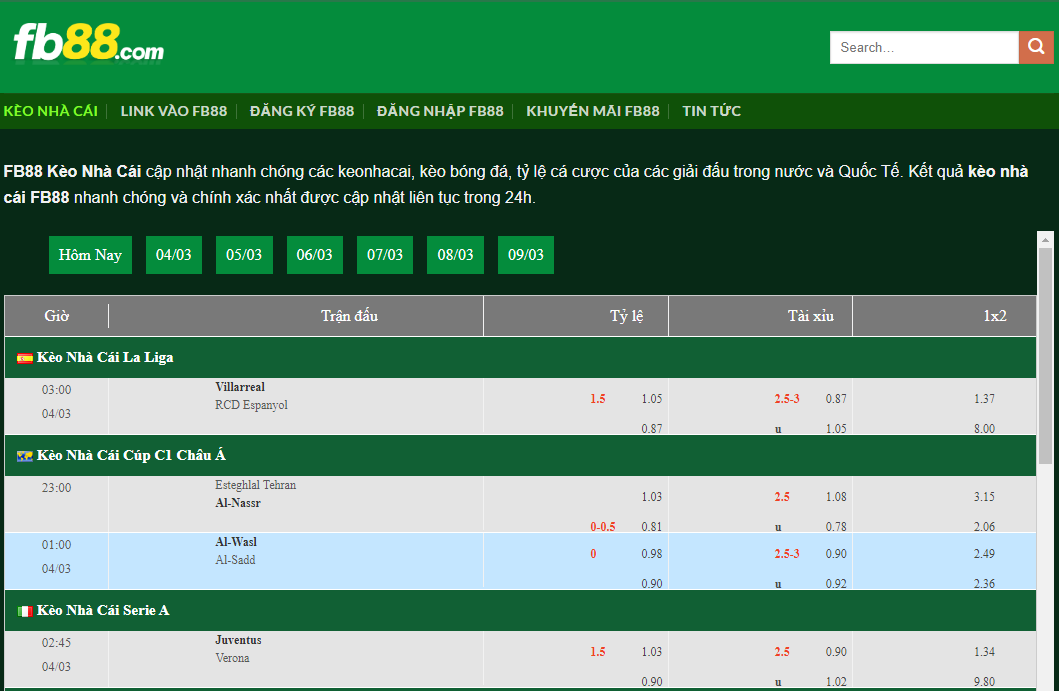The width and height of the screenshot is (1059, 691).
Task: Click the 03:00 kickoff time for Villarreal
Action: tap(56, 390)
